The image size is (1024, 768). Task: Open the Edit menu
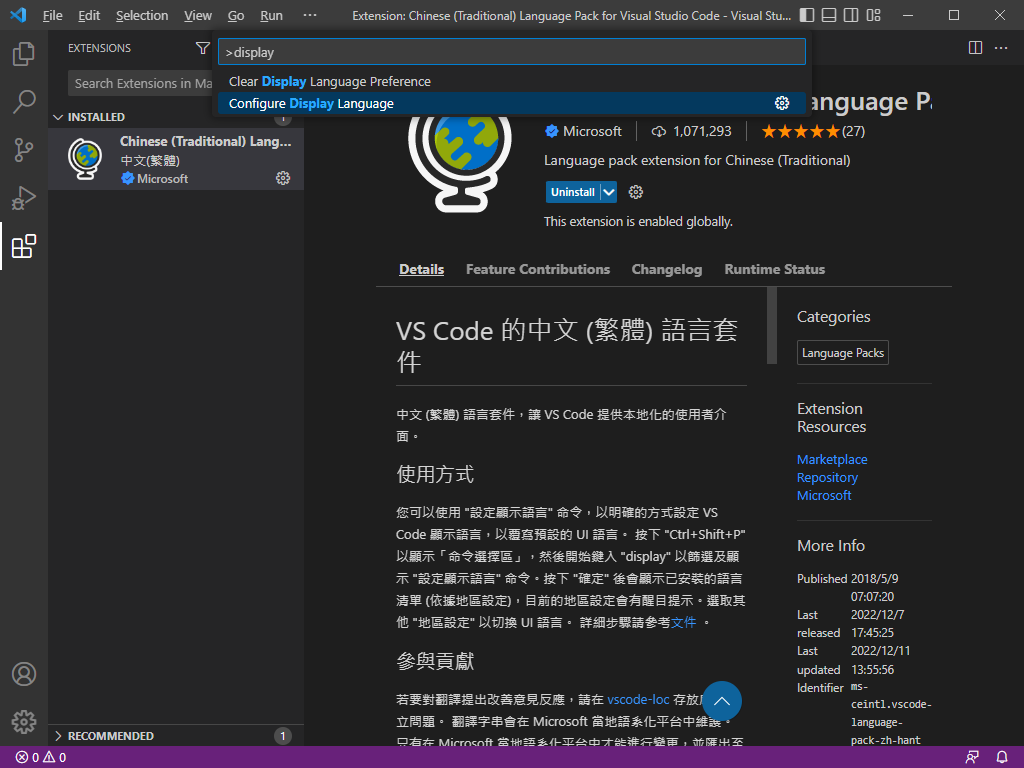click(89, 16)
